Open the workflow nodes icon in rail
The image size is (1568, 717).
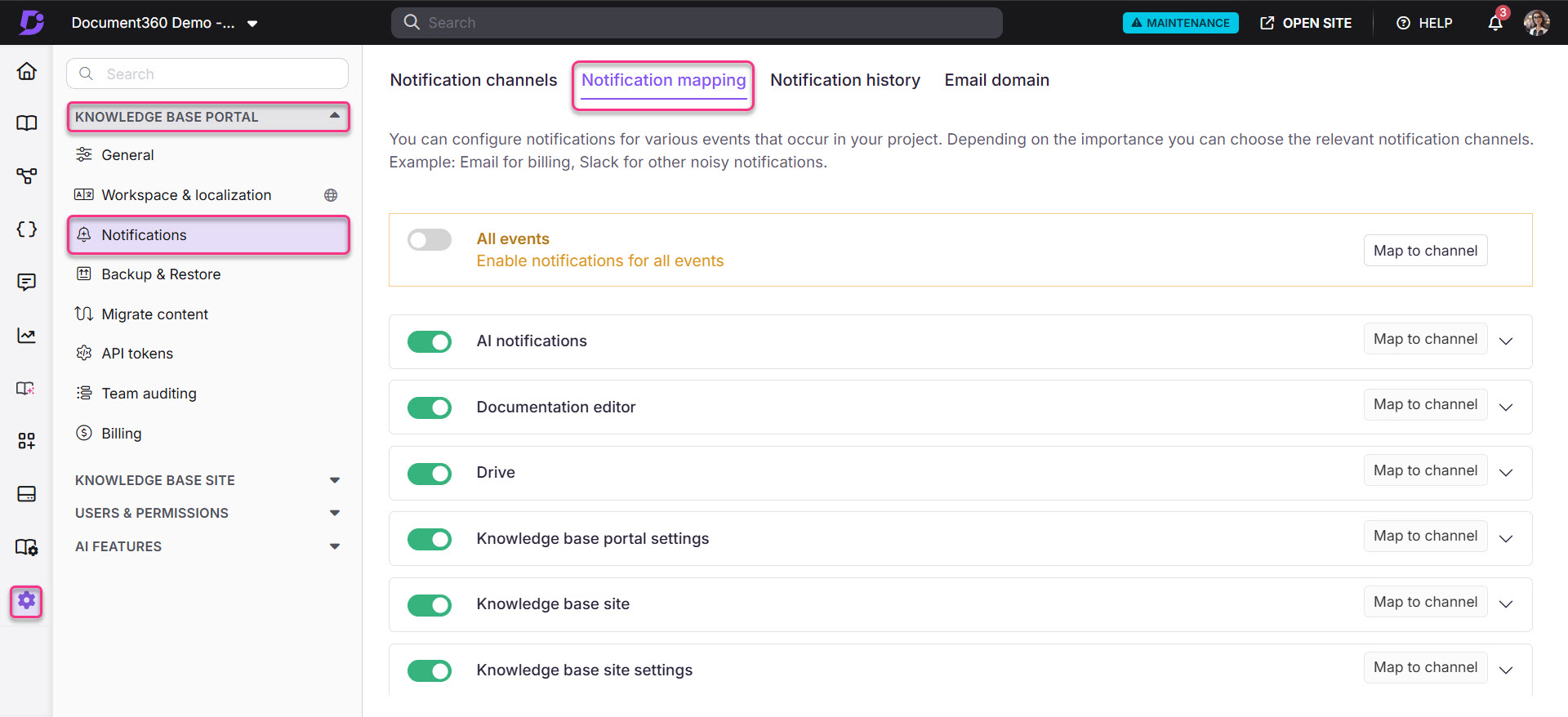coord(27,176)
